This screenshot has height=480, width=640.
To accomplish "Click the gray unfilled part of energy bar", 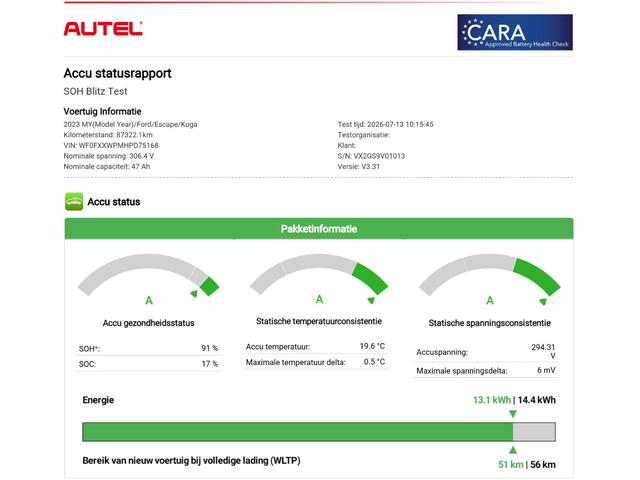I will pos(534,432).
